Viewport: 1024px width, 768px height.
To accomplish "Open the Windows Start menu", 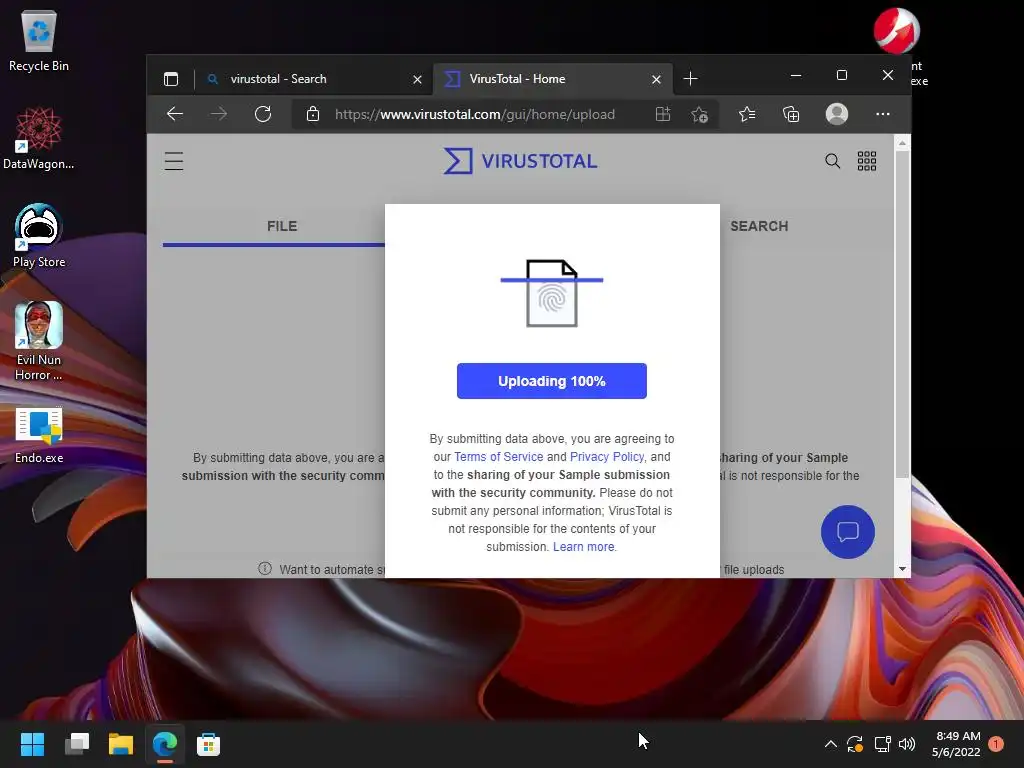I will (x=32, y=744).
